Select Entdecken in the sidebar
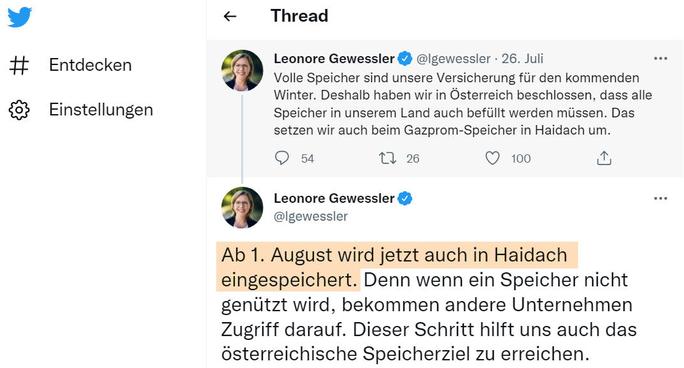The image size is (684, 368). (x=90, y=65)
